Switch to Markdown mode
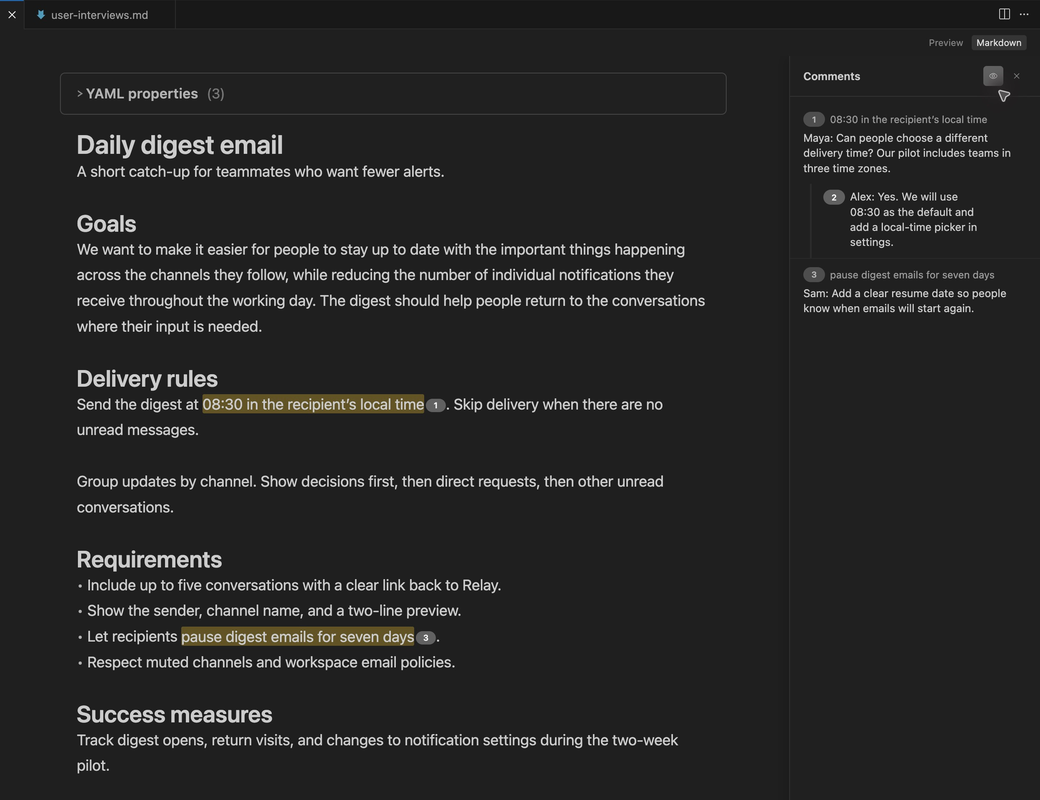Viewport: 1040px width, 800px height. 998,42
